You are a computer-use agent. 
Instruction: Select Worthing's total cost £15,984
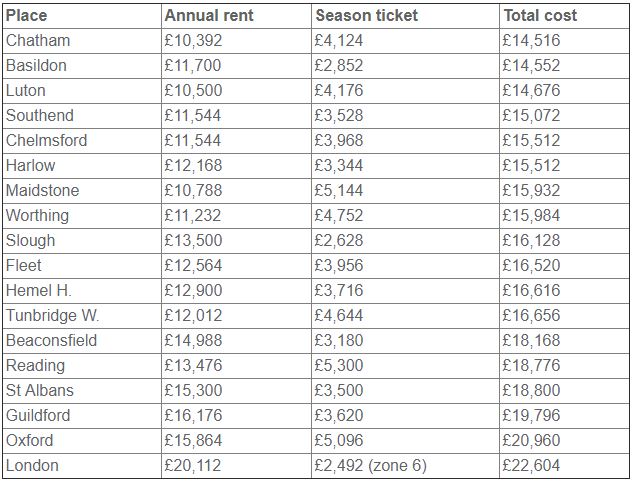point(531,215)
